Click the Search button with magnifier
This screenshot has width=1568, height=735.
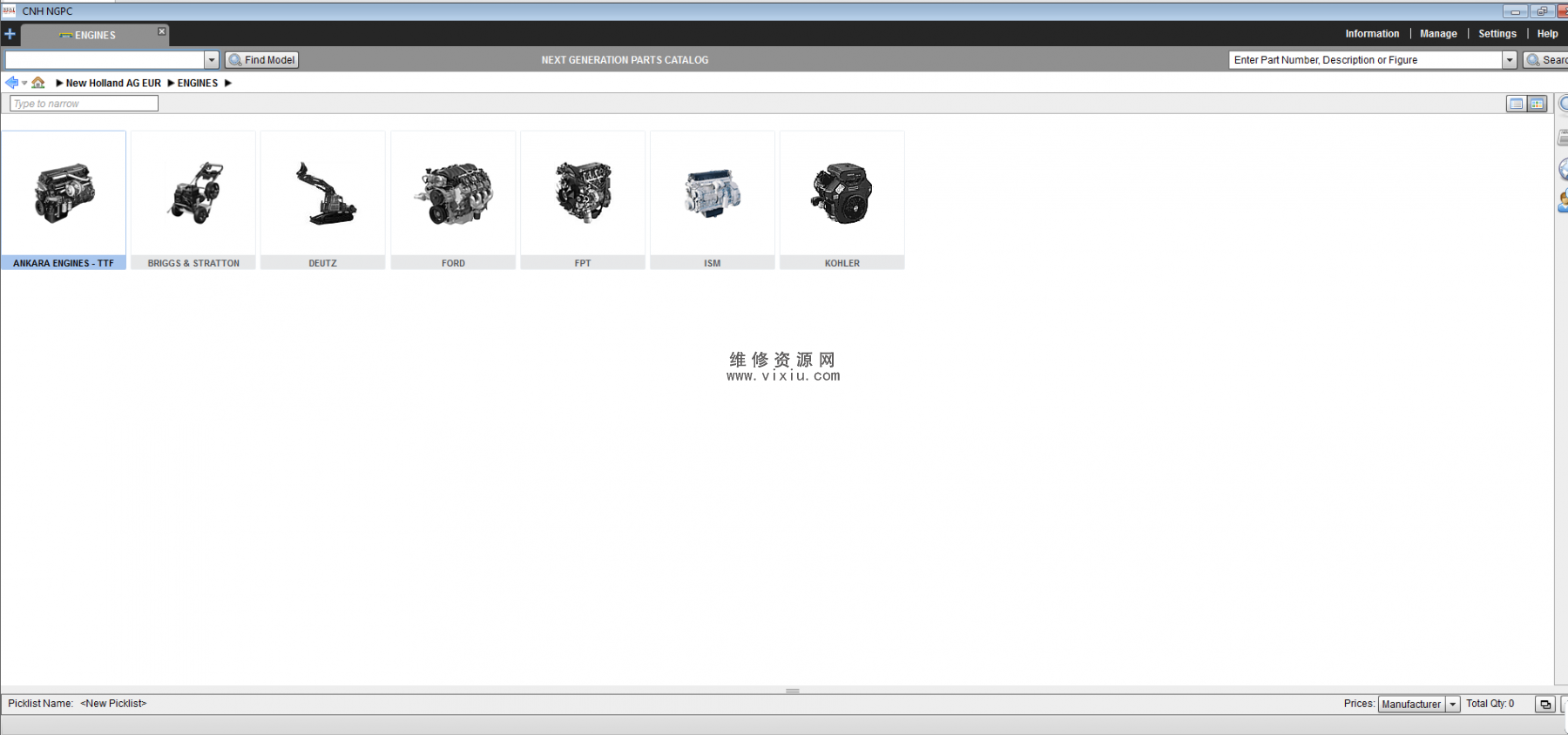(1546, 60)
